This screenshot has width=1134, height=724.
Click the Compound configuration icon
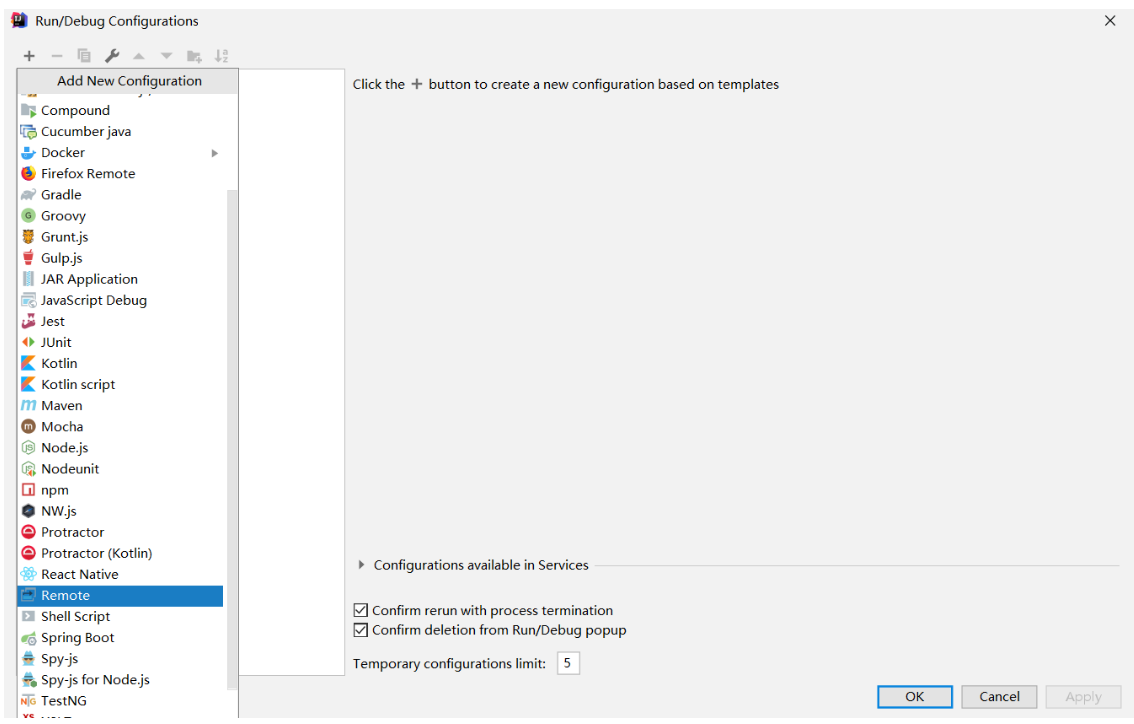pyautogui.click(x=28, y=111)
